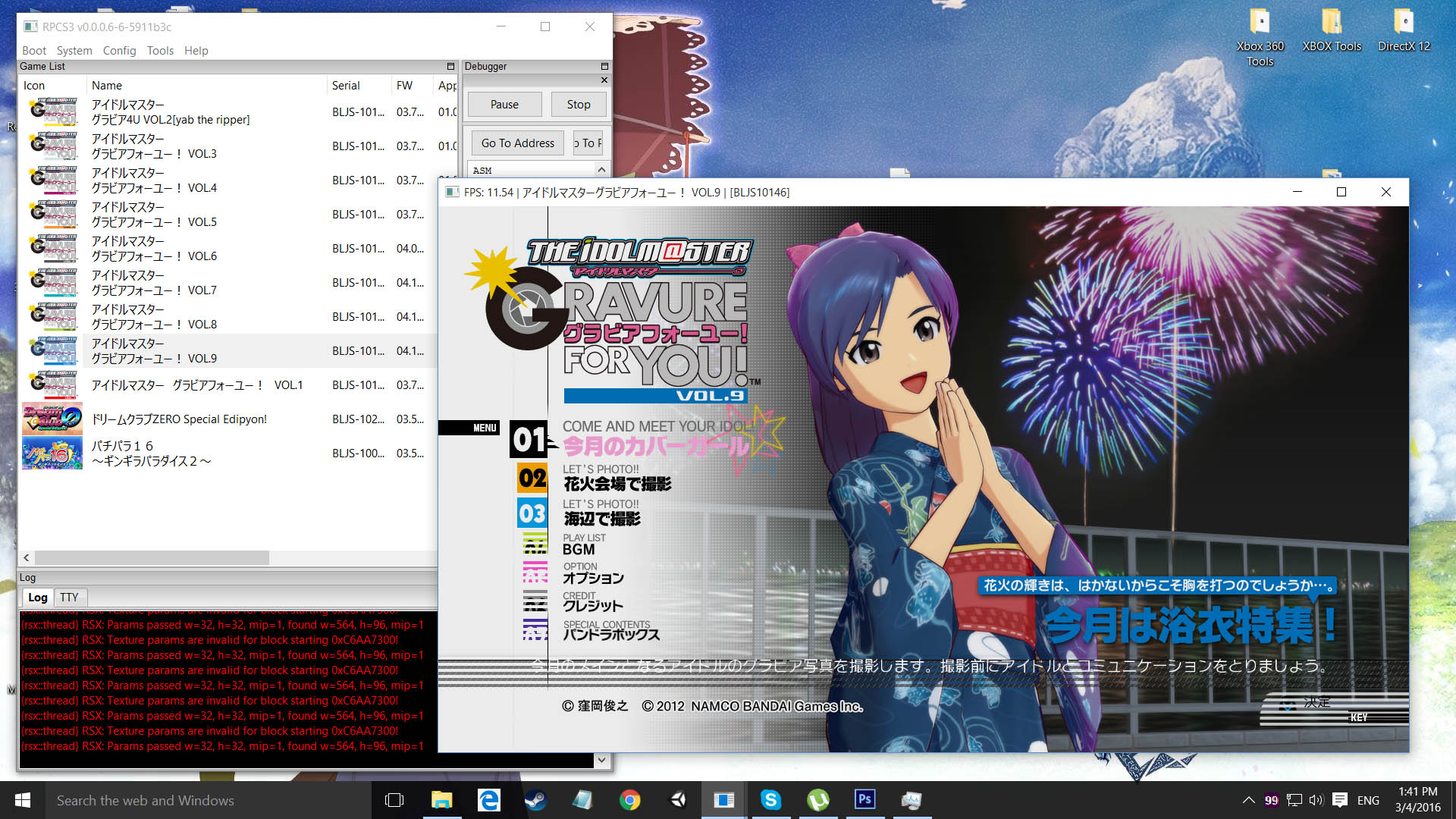This screenshot has width=1456, height=819.
Task: Open File Explorer from taskbar
Action: click(441, 800)
